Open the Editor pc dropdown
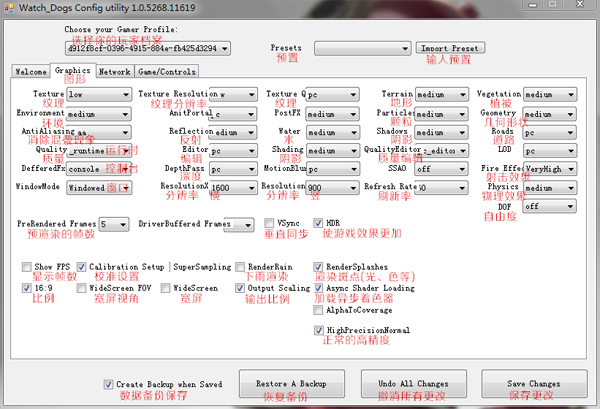Screen dimensions: 600x409 [233, 151]
